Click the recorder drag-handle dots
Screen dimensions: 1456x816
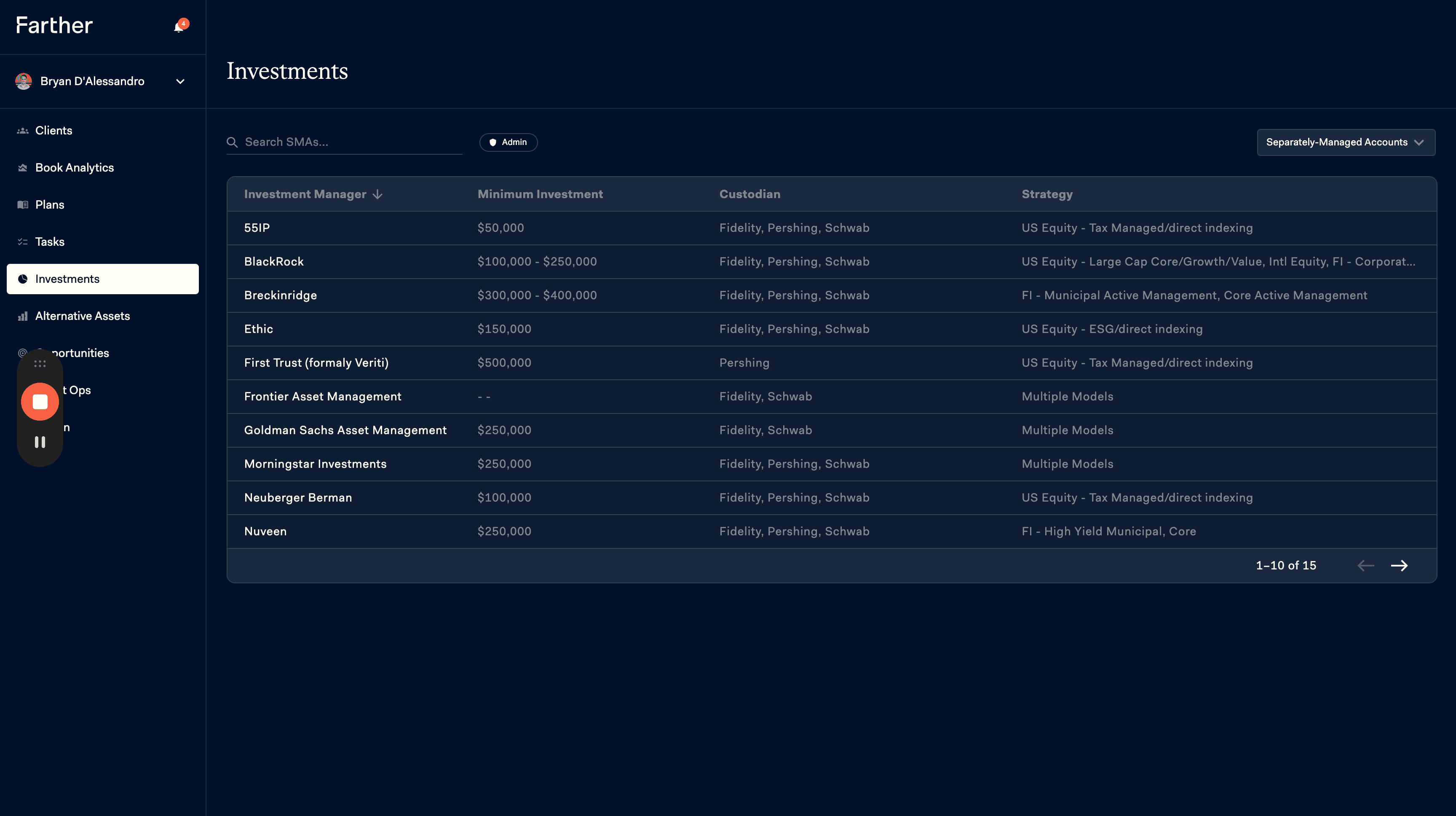coord(40,364)
